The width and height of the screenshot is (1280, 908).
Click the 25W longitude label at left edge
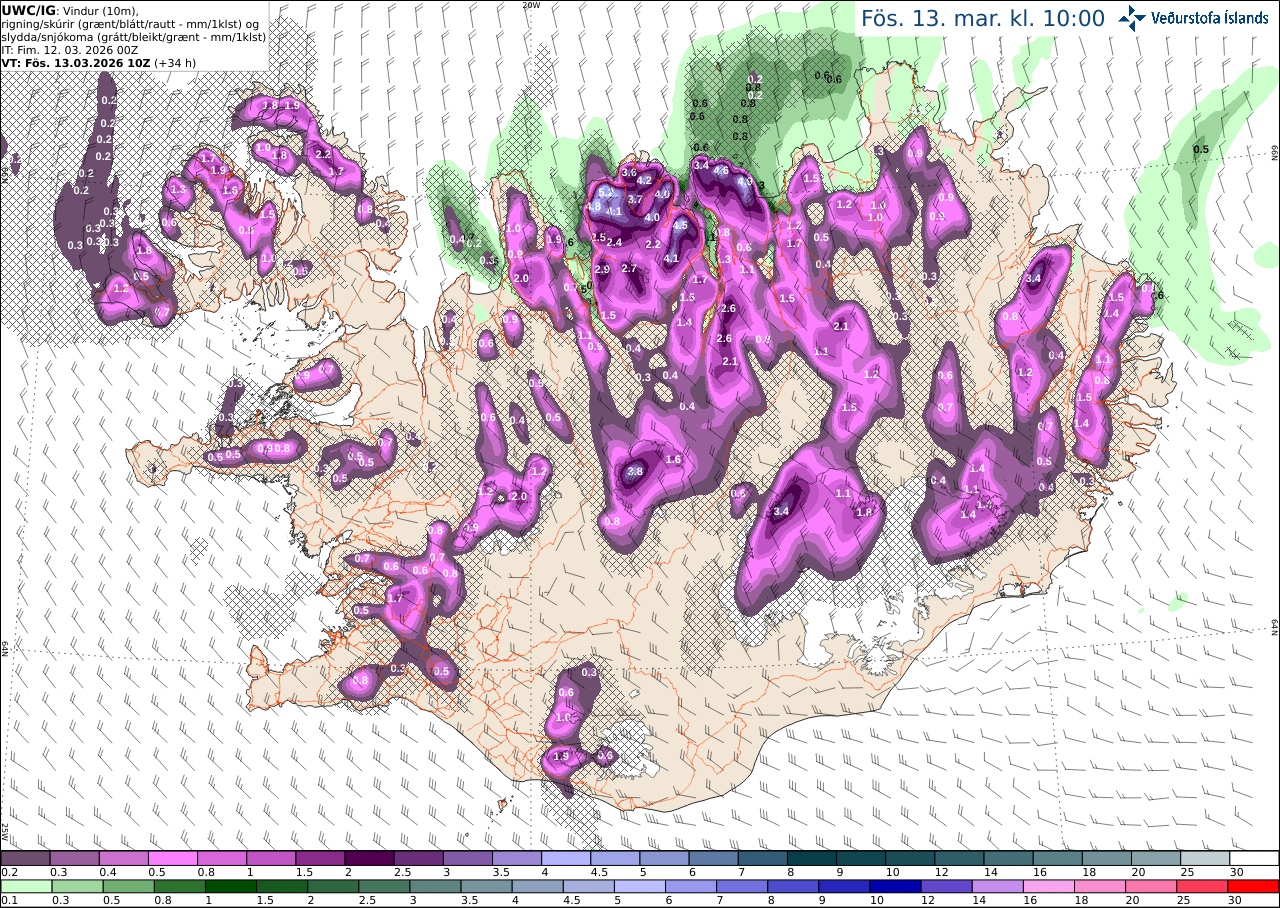tap(5, 831)
